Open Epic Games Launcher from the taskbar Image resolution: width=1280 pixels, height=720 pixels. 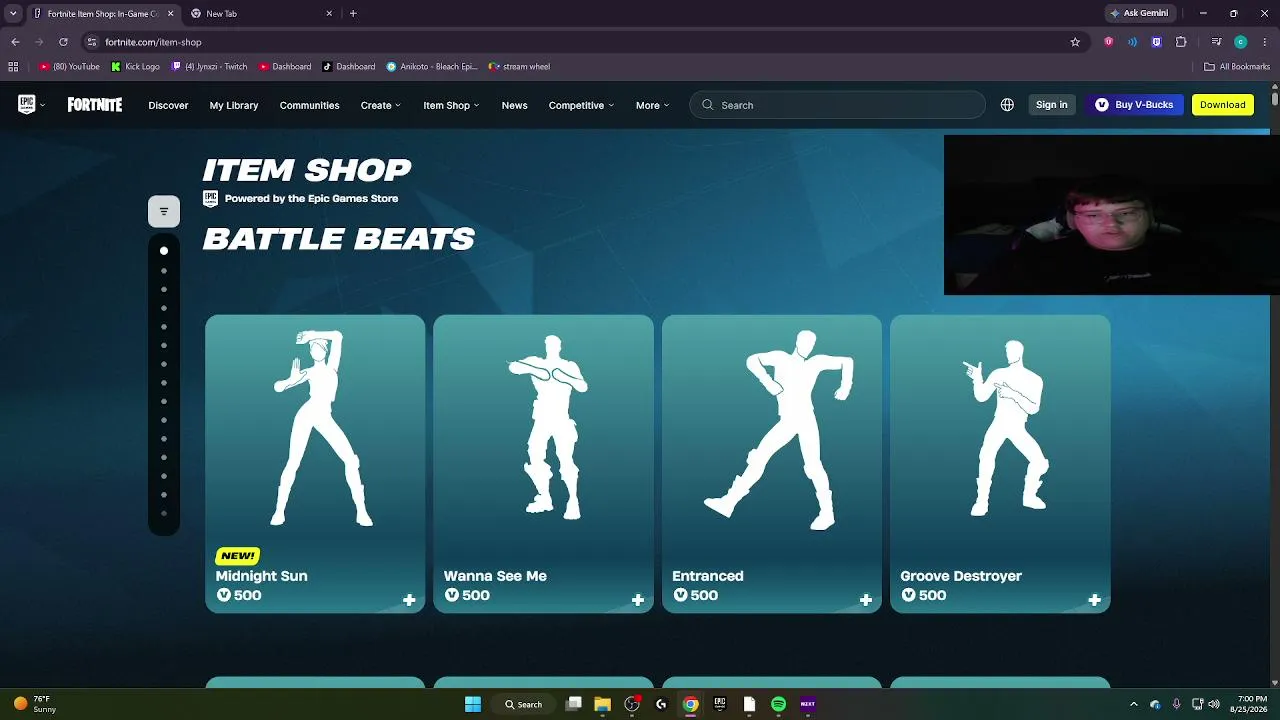[x=719, y=704]
